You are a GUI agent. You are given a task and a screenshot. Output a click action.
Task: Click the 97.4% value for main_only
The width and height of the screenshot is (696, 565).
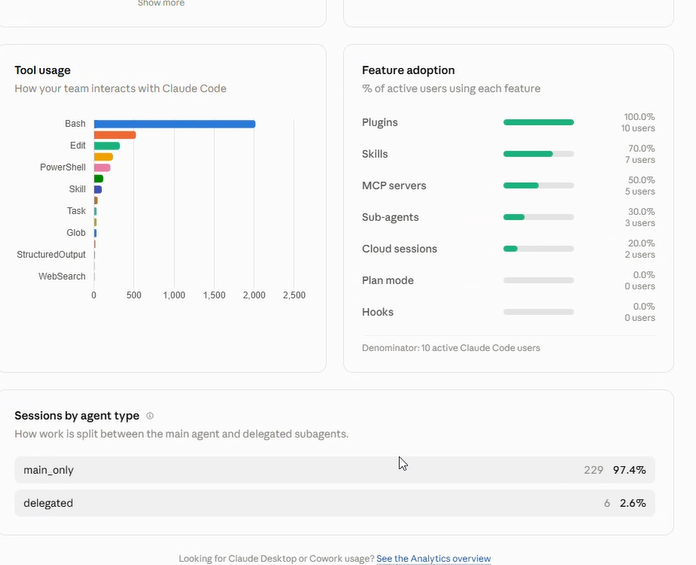(x=629, y=470)
